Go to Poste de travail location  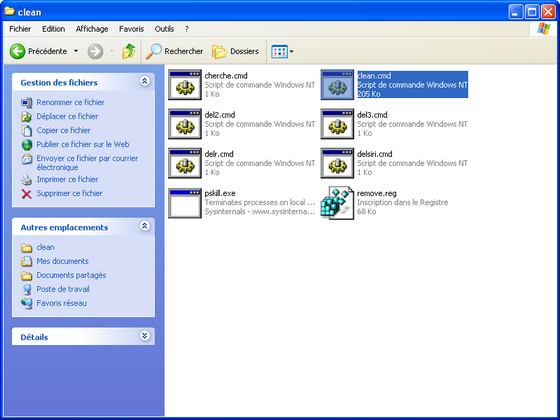coord(63,289)
